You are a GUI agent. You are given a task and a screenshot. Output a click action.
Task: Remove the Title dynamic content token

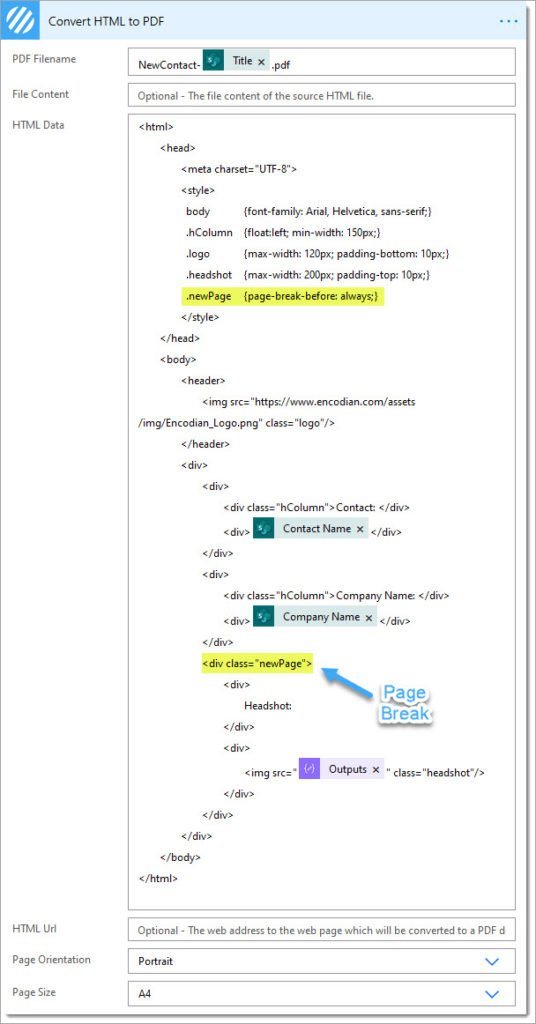pos(261,62)
